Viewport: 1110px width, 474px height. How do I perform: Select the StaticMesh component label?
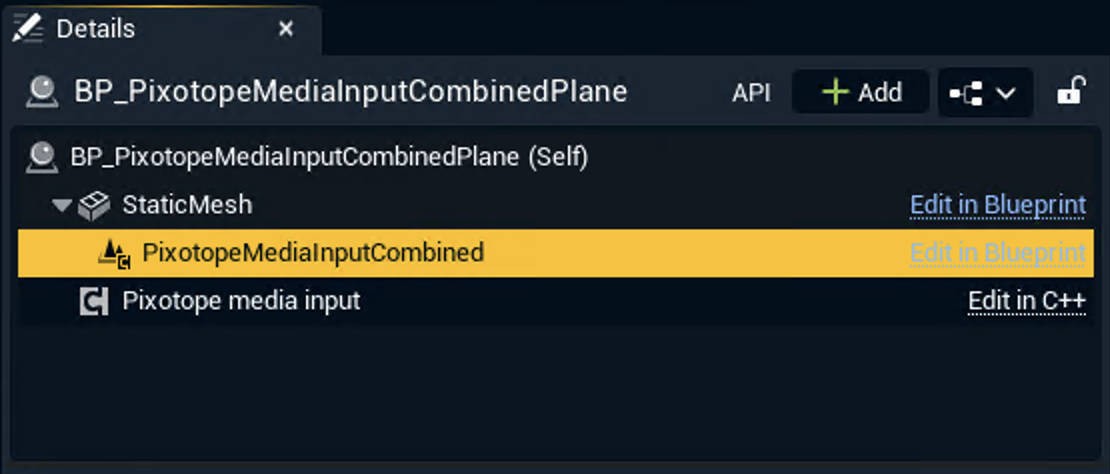pyautogui.click(x=187, y=205)
